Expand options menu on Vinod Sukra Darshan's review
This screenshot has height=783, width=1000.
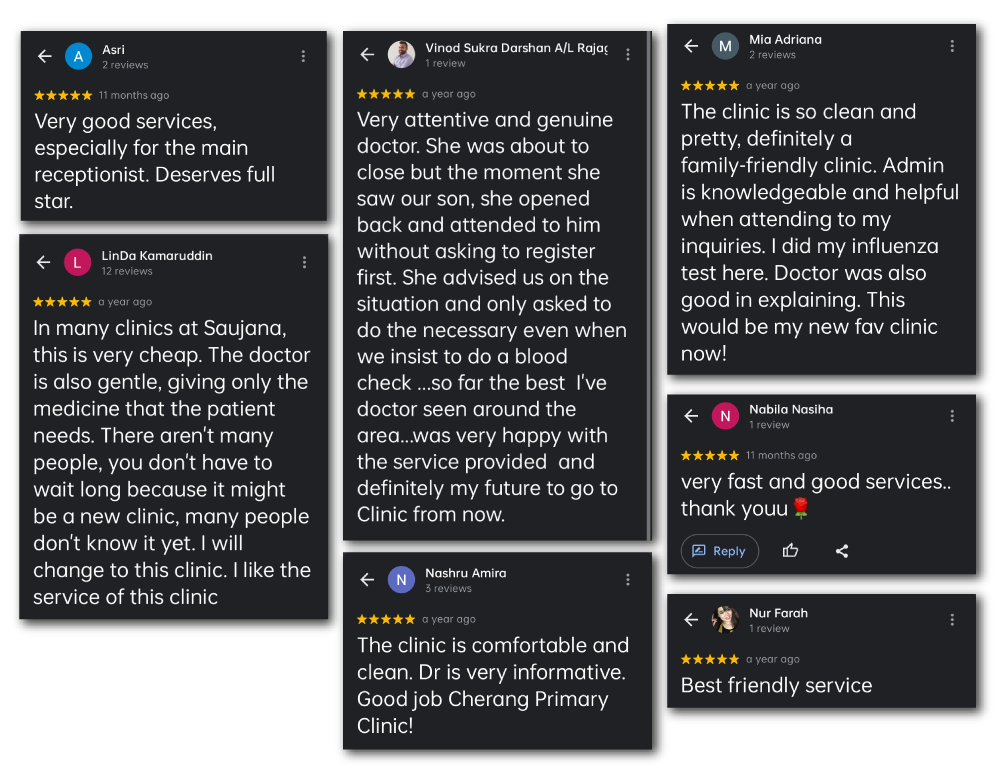point(628,54)
